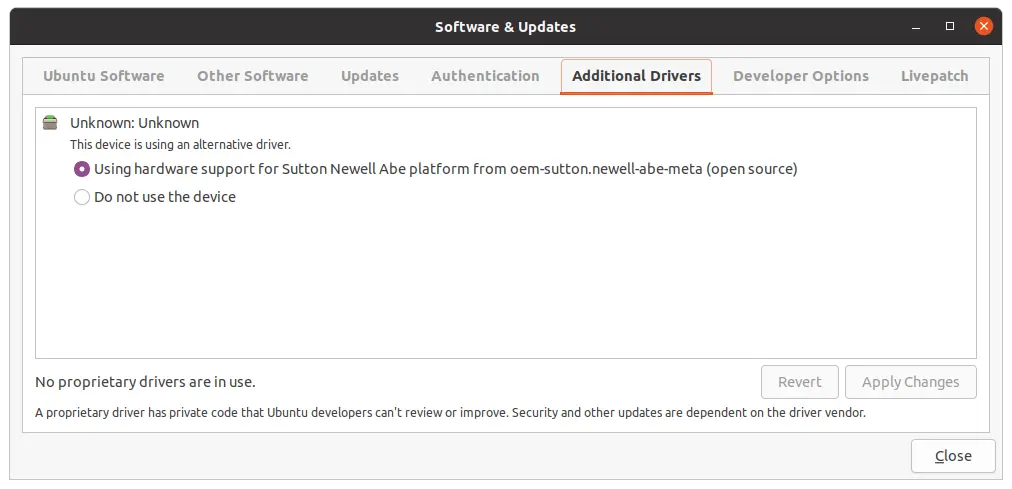Open the Other Software tab
1012x489 pixels.
(252, 76)
